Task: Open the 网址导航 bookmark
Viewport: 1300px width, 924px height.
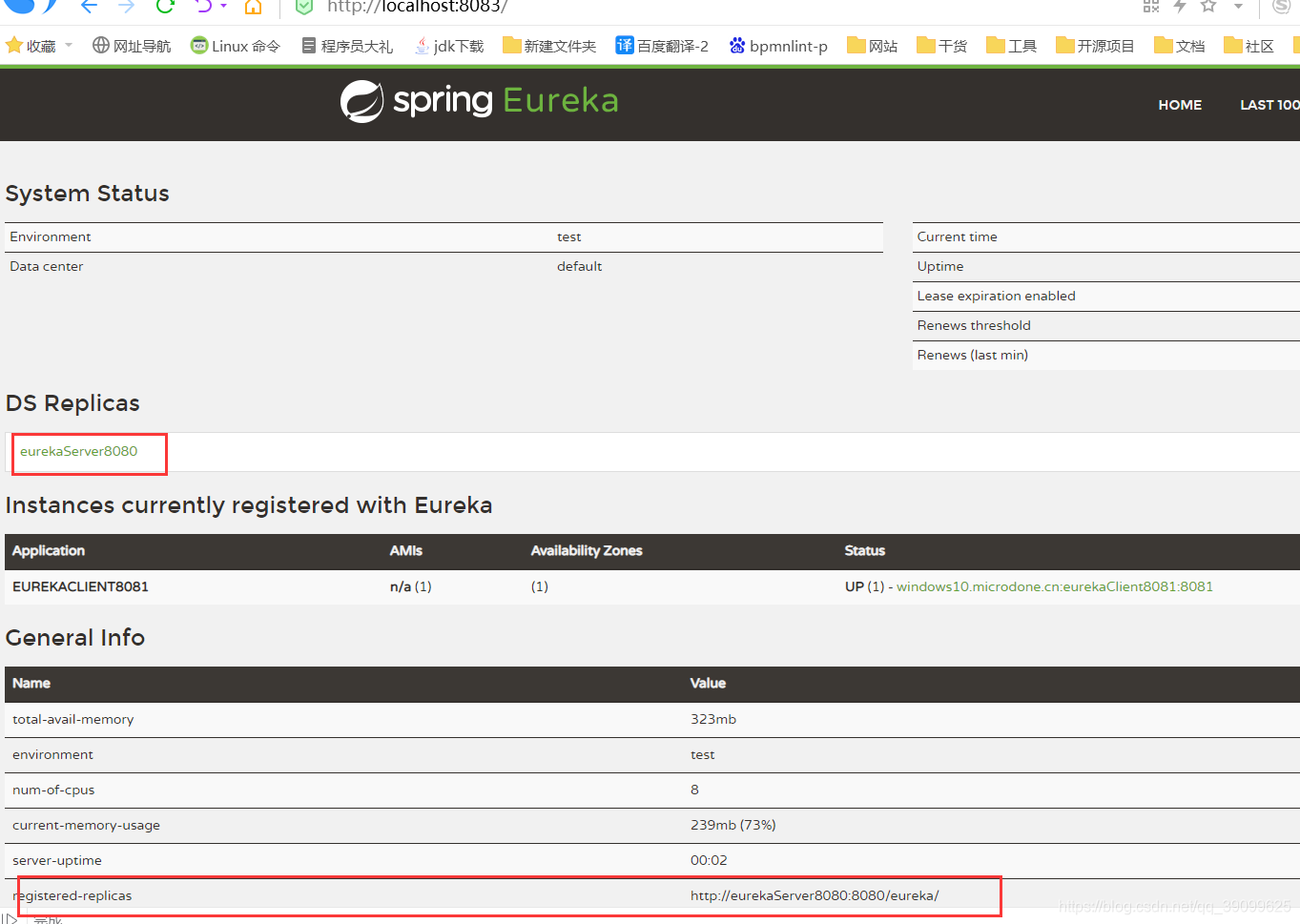Action: click(x=132, y=46)
